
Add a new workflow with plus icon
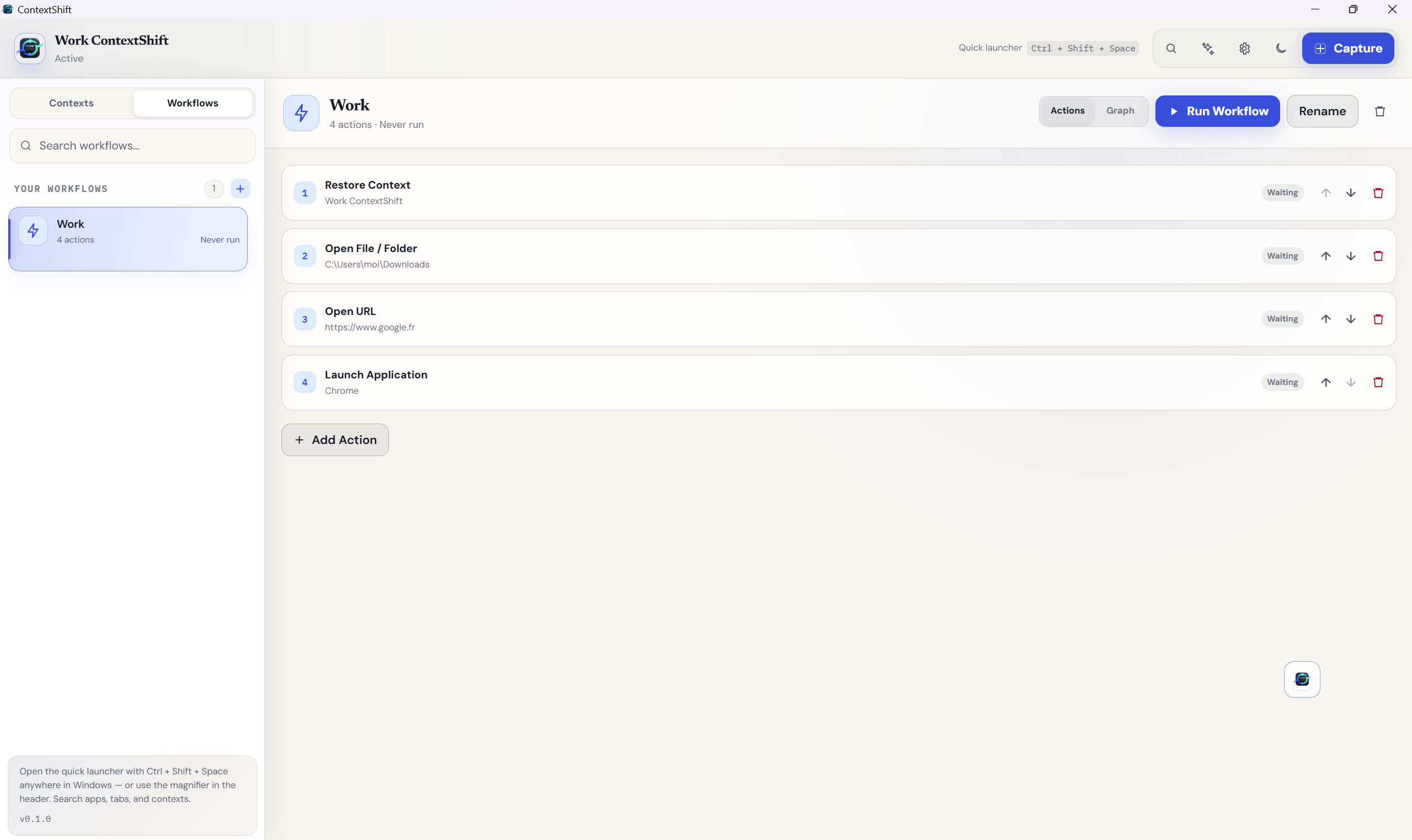tap(240, 189)
